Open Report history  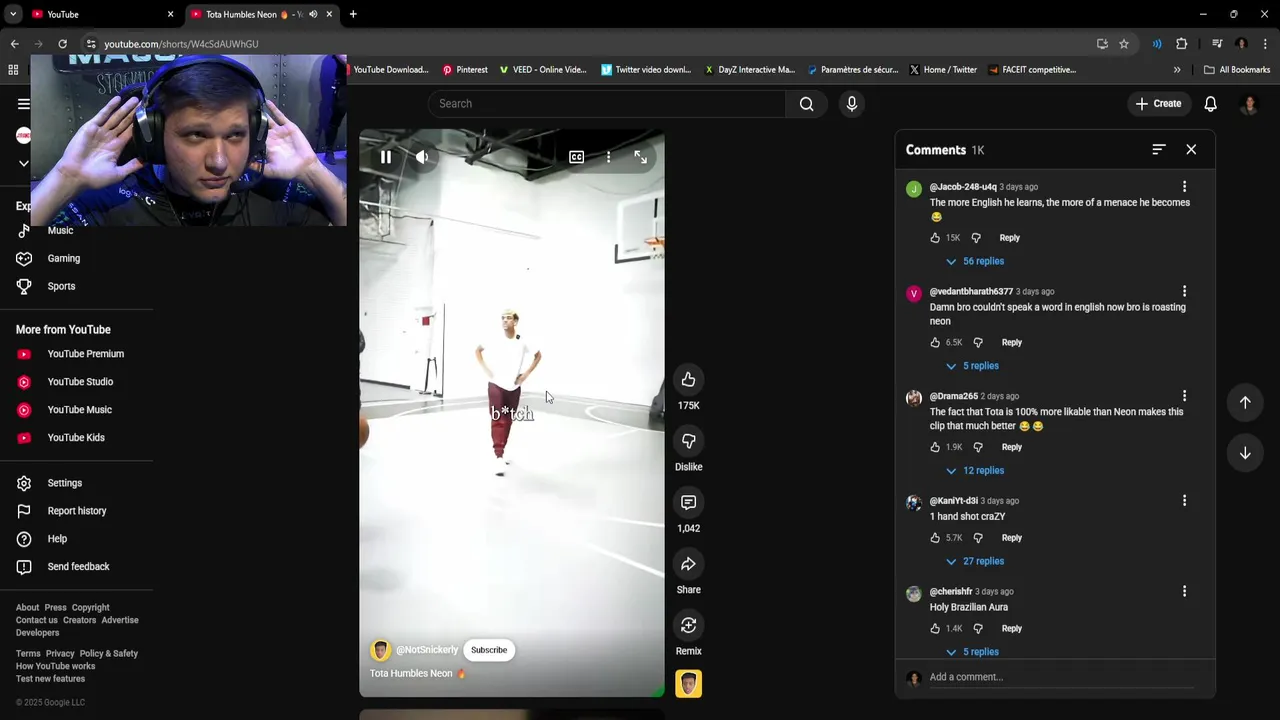coord(76,511)
